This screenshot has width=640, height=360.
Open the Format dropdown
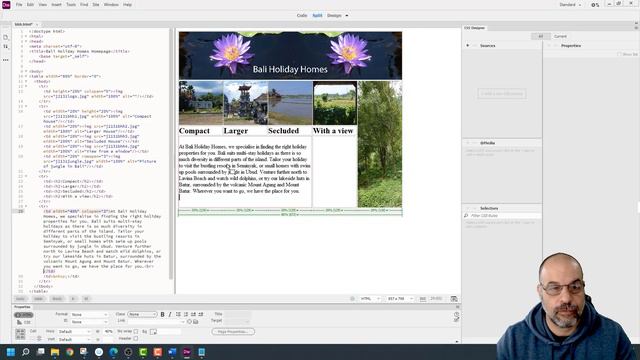(89, 315)
